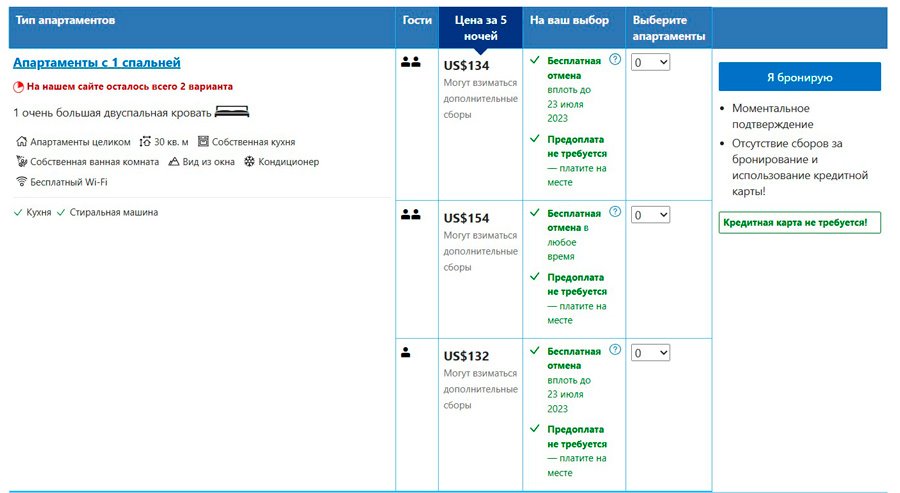Click 'Кредитная карта не требуется!' badge
Screen dimensions: 900x493
tap(799, 222)
